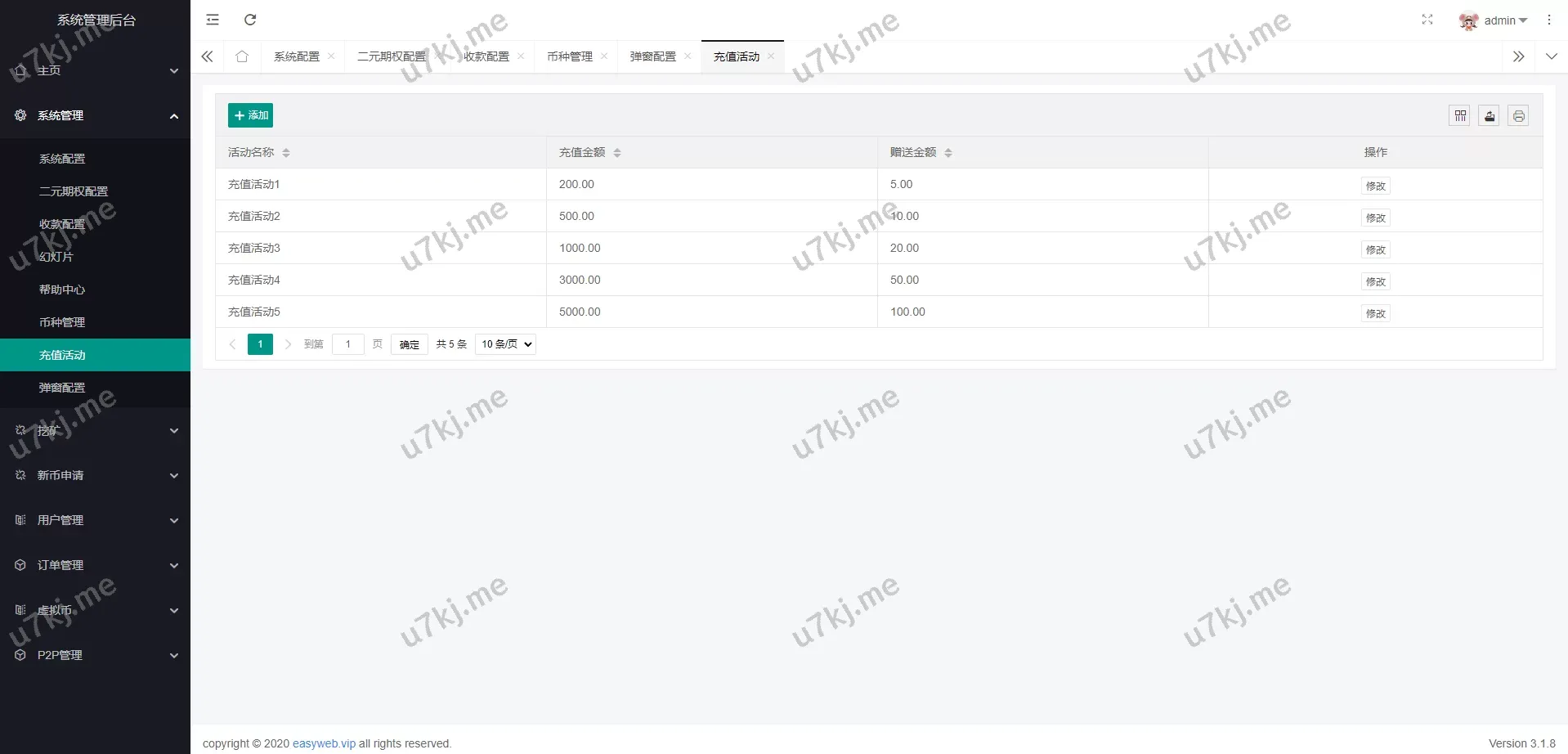This screenshot has height=754, width=1568.
Task: Click 修改 for 充值活动3
Action: tap(1375, 249)
